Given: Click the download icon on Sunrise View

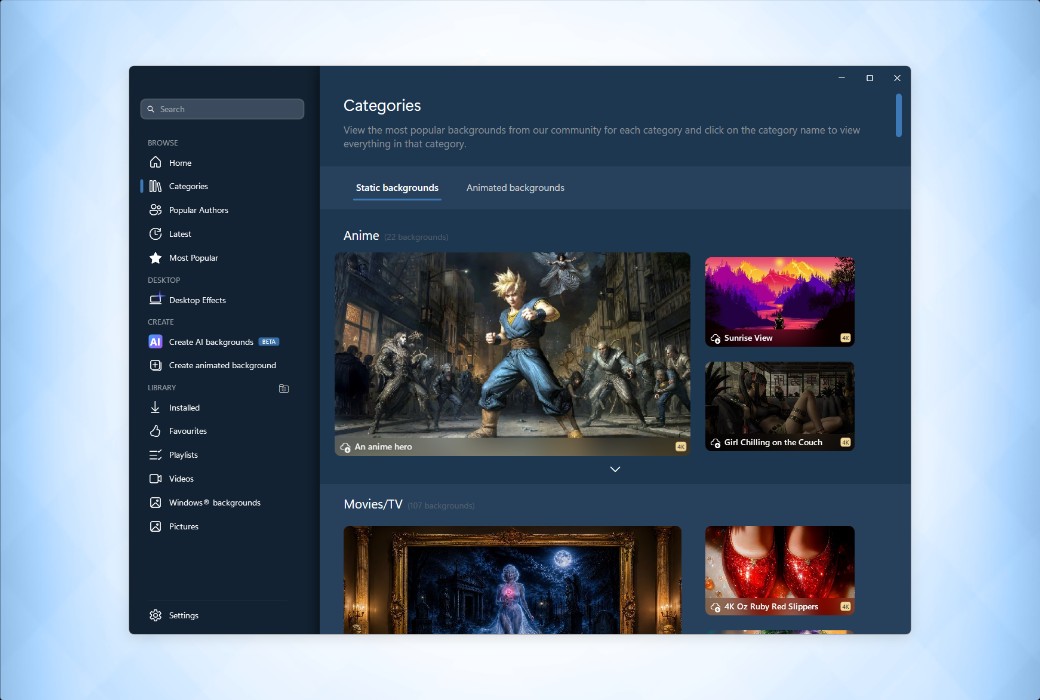Looking at the screenshot, I should coord(715,338).
